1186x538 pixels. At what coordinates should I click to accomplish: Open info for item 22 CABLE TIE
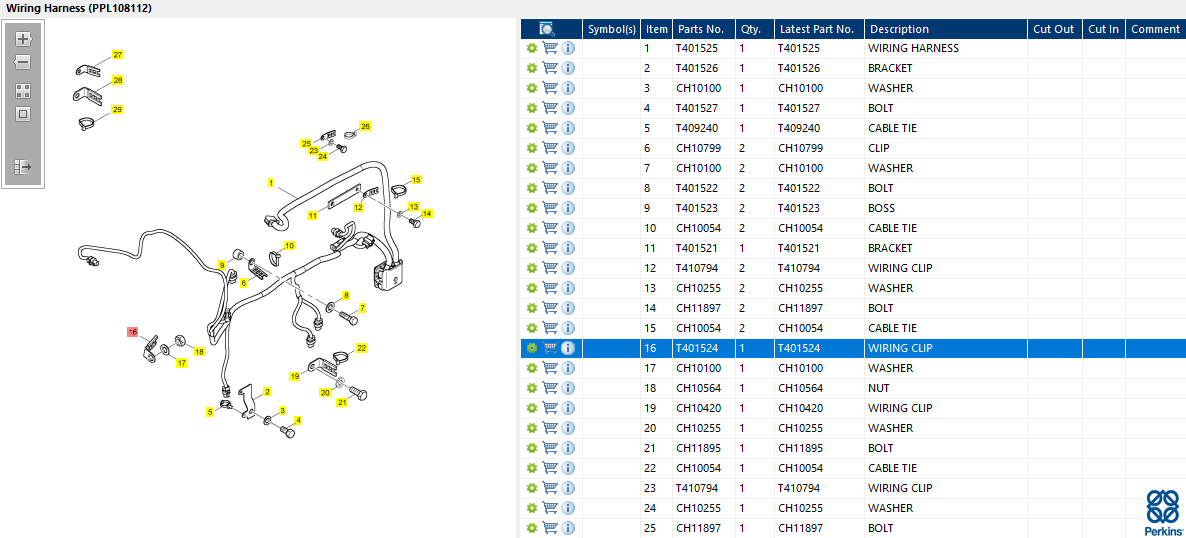tap(568, 468)
